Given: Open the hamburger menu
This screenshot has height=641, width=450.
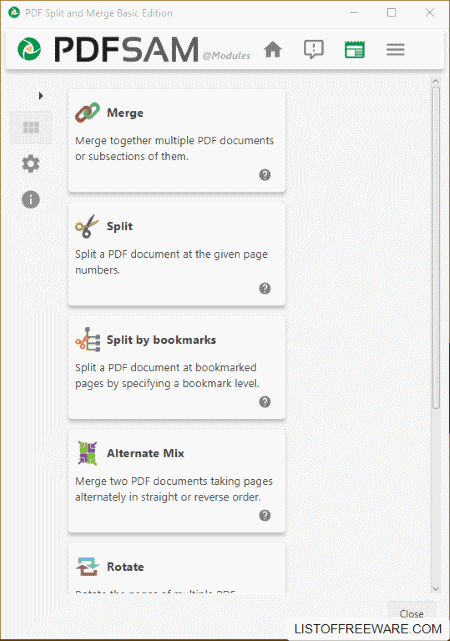Looking at the screenshot, I should [x=395, y=50].
